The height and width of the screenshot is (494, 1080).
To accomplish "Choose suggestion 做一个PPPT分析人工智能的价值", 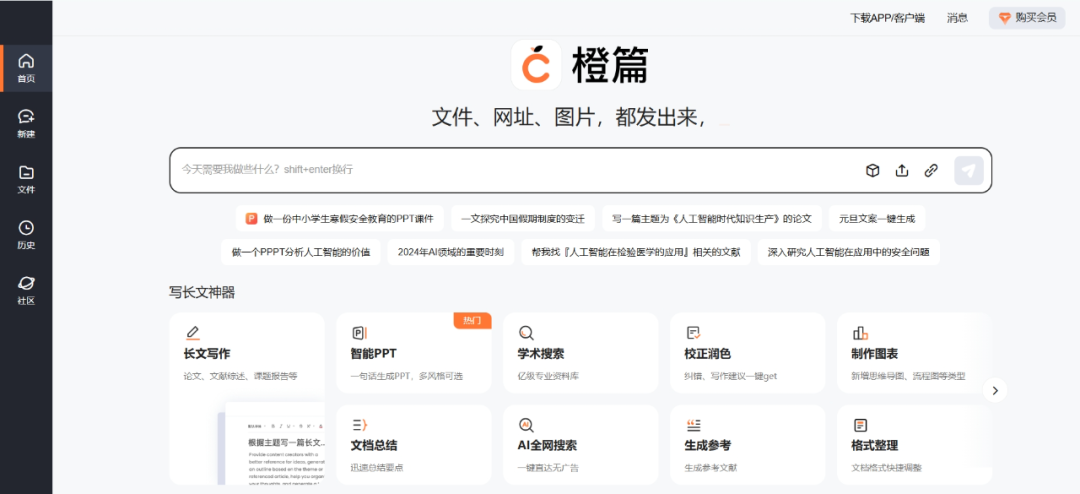I will pos(301,252).
